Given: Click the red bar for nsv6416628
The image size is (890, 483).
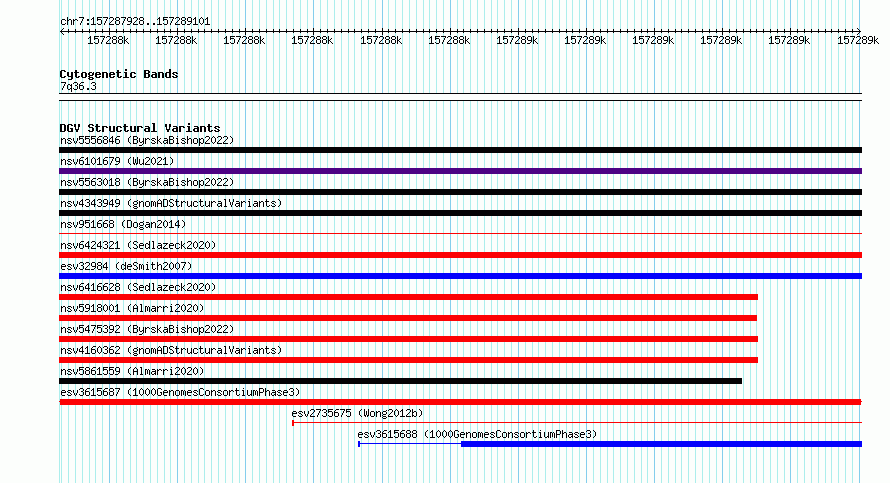Looking at the screenshot, I should [409, 297].
